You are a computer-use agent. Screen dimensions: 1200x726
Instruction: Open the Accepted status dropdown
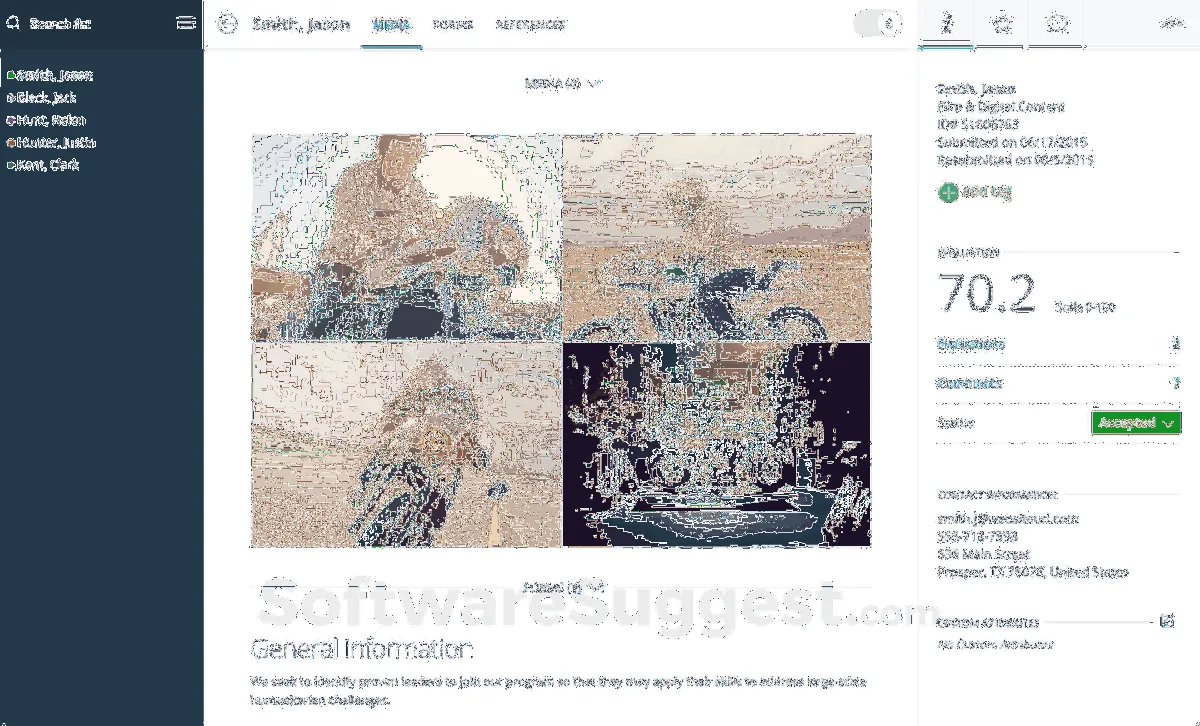(x=1136, y=423)
